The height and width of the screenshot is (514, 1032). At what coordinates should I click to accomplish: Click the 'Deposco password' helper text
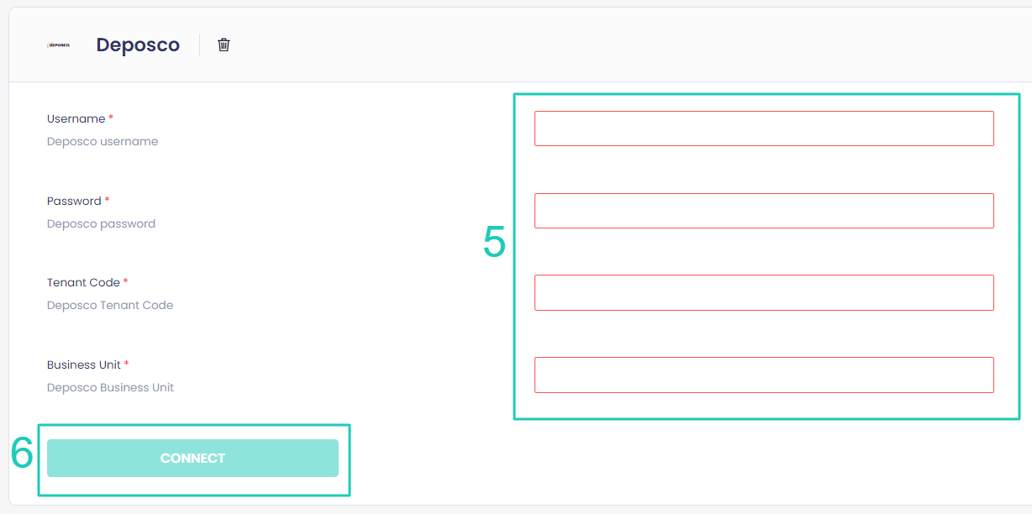point(101,224)
